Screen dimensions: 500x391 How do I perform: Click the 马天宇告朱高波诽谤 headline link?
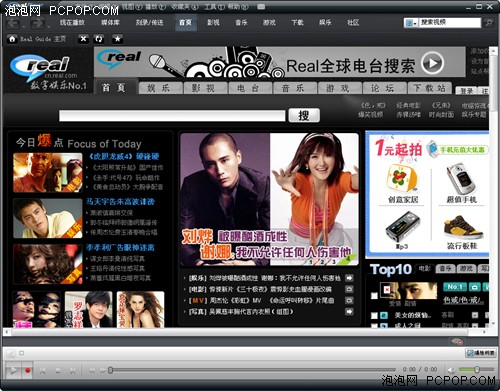pyautogui.click(x=120, y=202)
